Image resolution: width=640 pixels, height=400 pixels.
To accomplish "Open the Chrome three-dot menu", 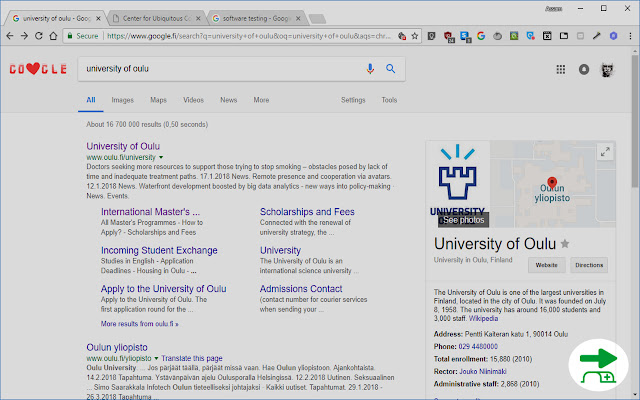I will click(x=630, y=36).
